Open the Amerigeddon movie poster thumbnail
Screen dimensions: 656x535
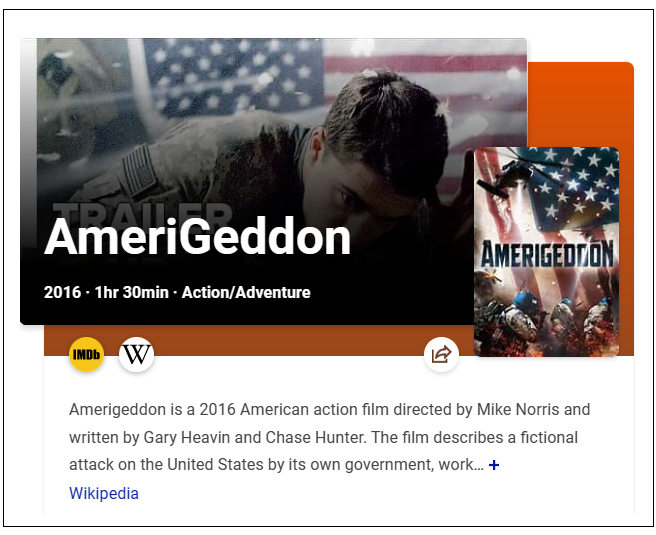pos(546,252)
